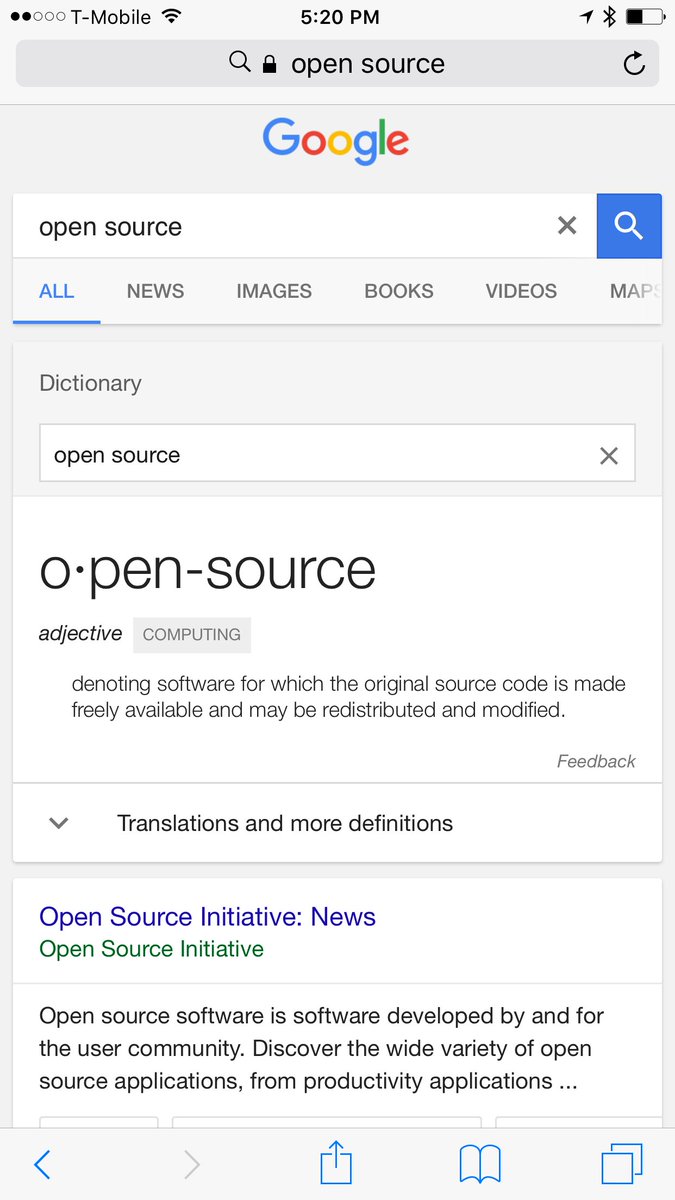Switch to the BOOKS tab
The image size is (675, 1200).
pos(399,291)
